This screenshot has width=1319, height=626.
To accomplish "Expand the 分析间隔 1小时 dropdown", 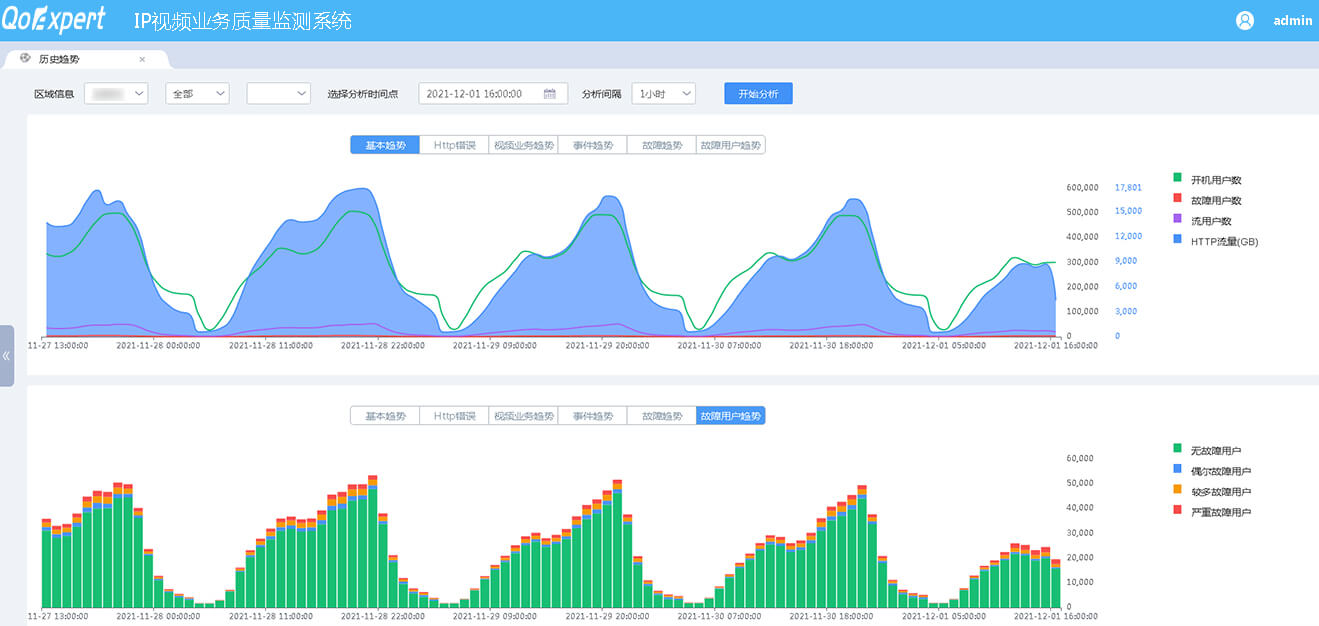I will 663,94.
